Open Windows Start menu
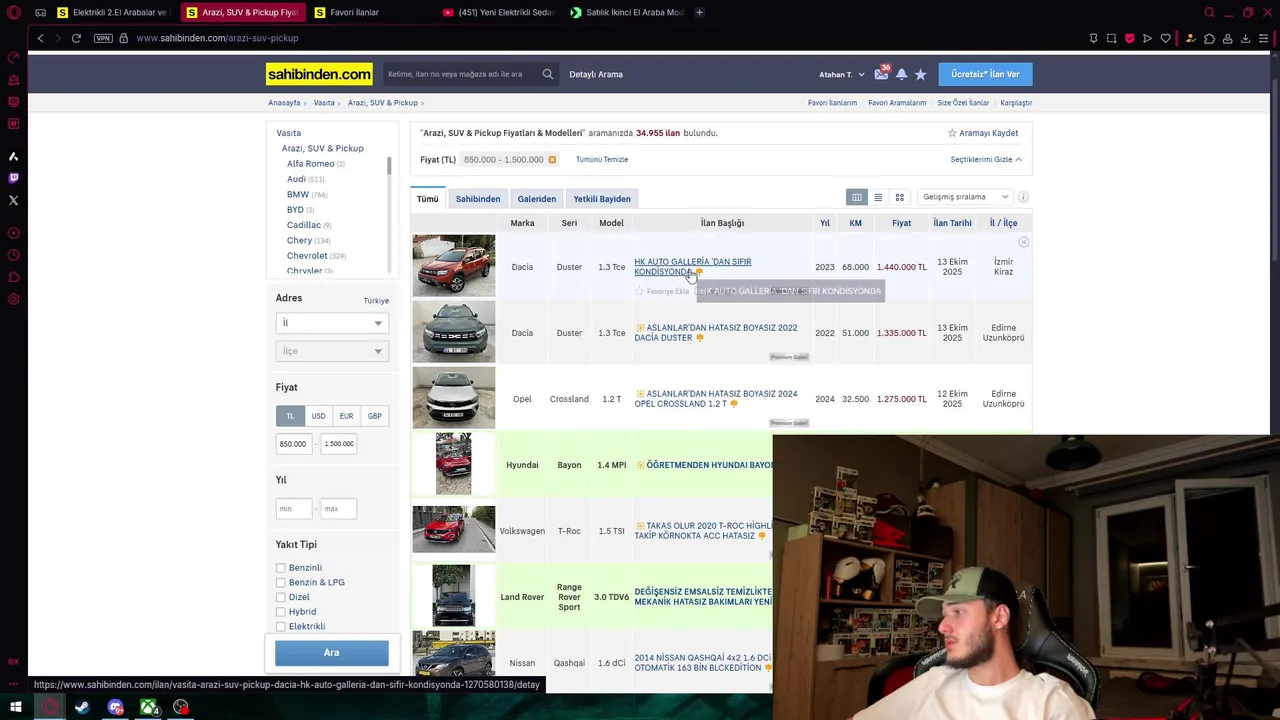Image resolution: width=1280 pixels, height=720 pixels. (15, 707)
